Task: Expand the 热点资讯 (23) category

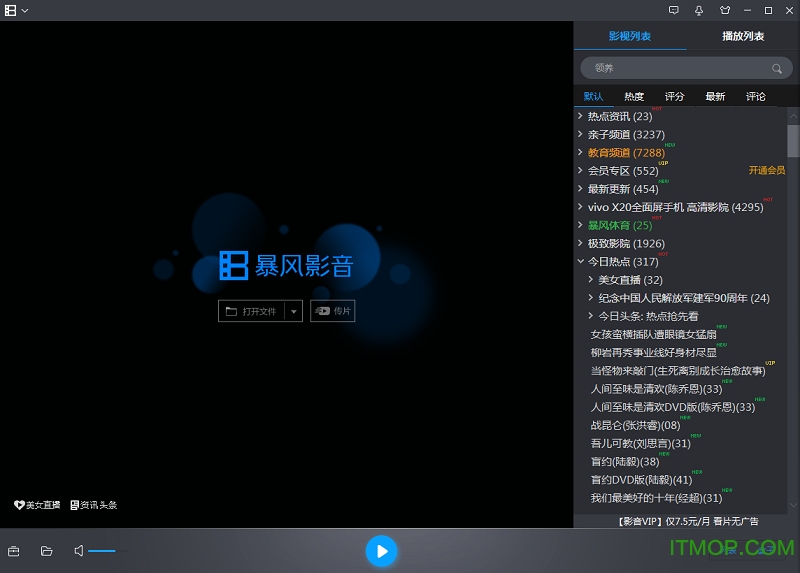Action: pyautogui.click(x=580, y=117)
